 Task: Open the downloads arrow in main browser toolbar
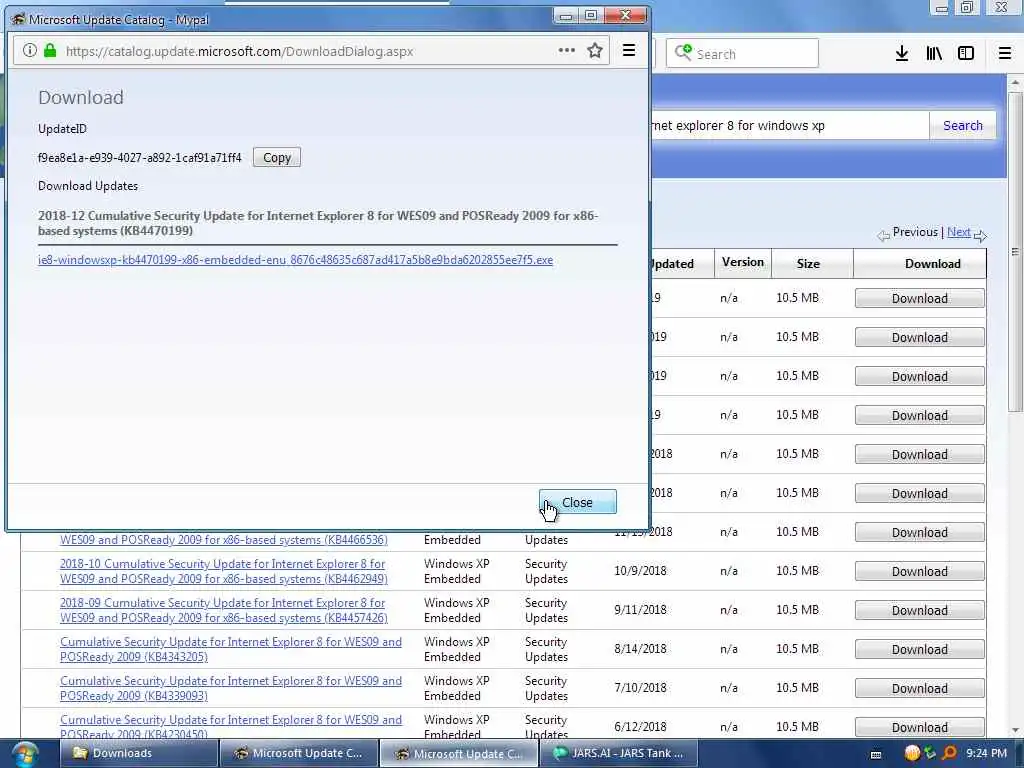tap(902, 54)
